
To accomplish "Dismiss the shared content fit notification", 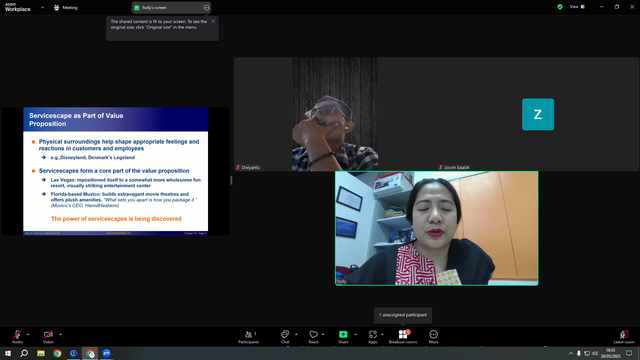I will [x=213, y=21].
